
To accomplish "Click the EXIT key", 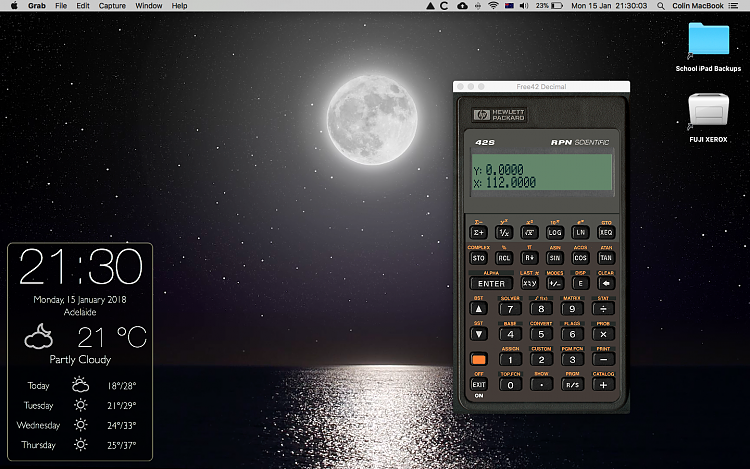I will (x=478, y=385).
